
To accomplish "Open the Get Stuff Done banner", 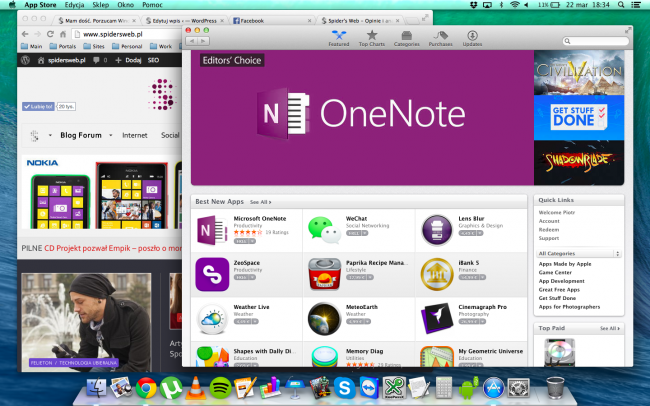I will (x=579, y=118).
